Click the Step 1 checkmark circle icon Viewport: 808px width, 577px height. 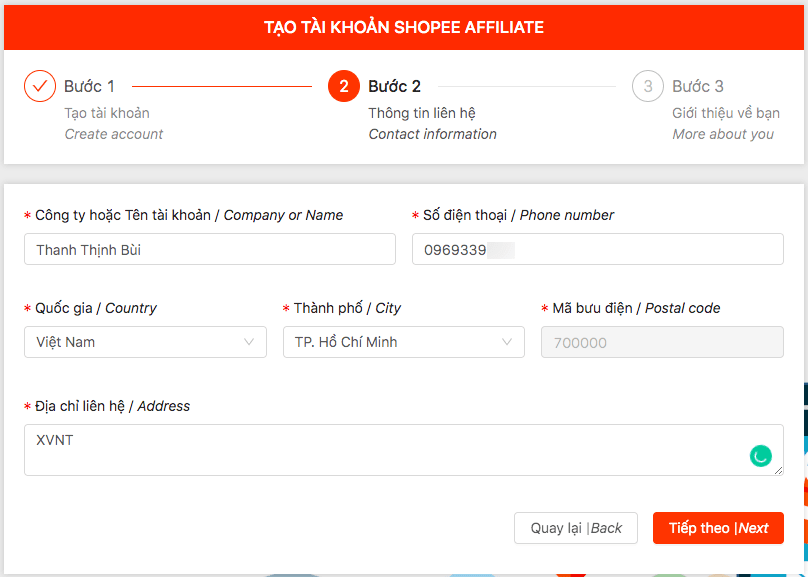pyautogui.click(x=40, y=86)
